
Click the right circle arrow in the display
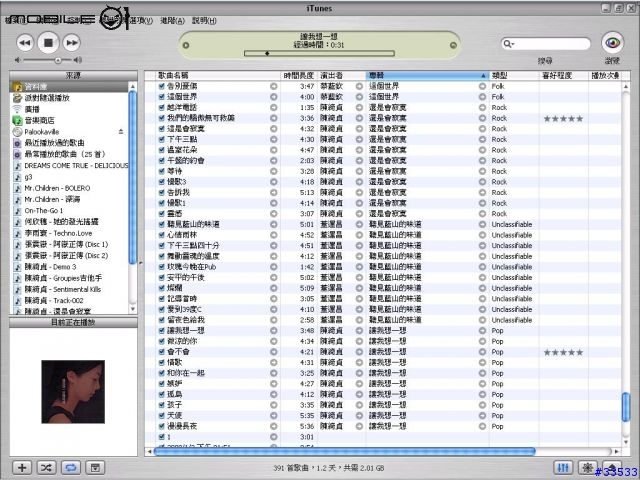tap(453, 45)
